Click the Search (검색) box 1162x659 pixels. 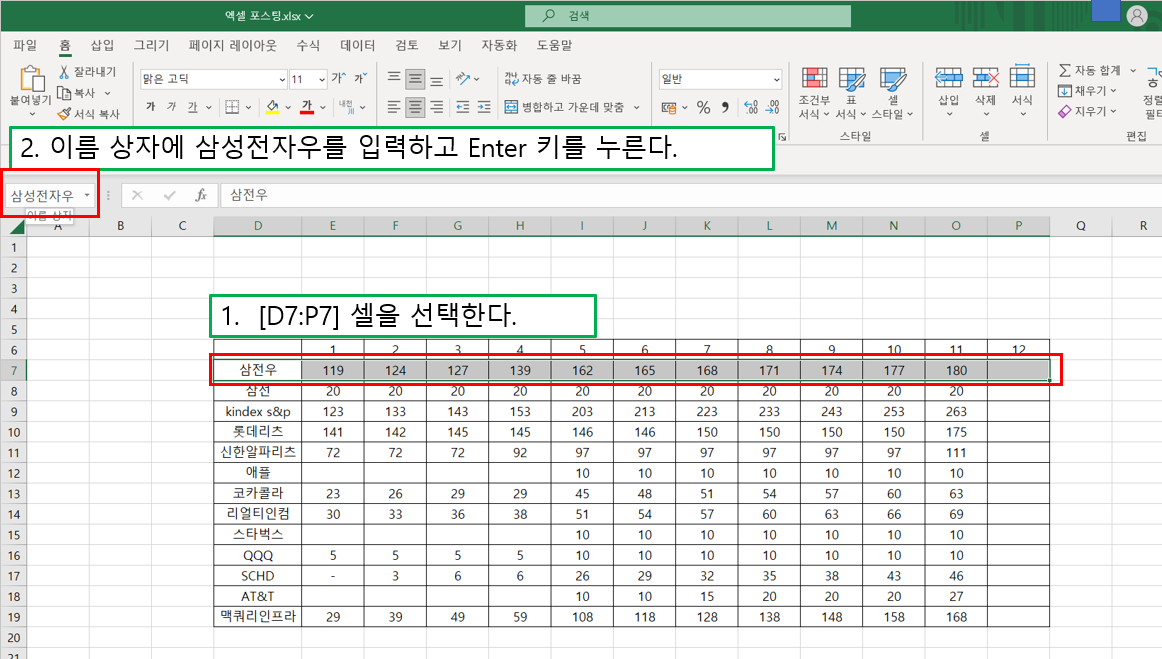[x=688, y=16]
